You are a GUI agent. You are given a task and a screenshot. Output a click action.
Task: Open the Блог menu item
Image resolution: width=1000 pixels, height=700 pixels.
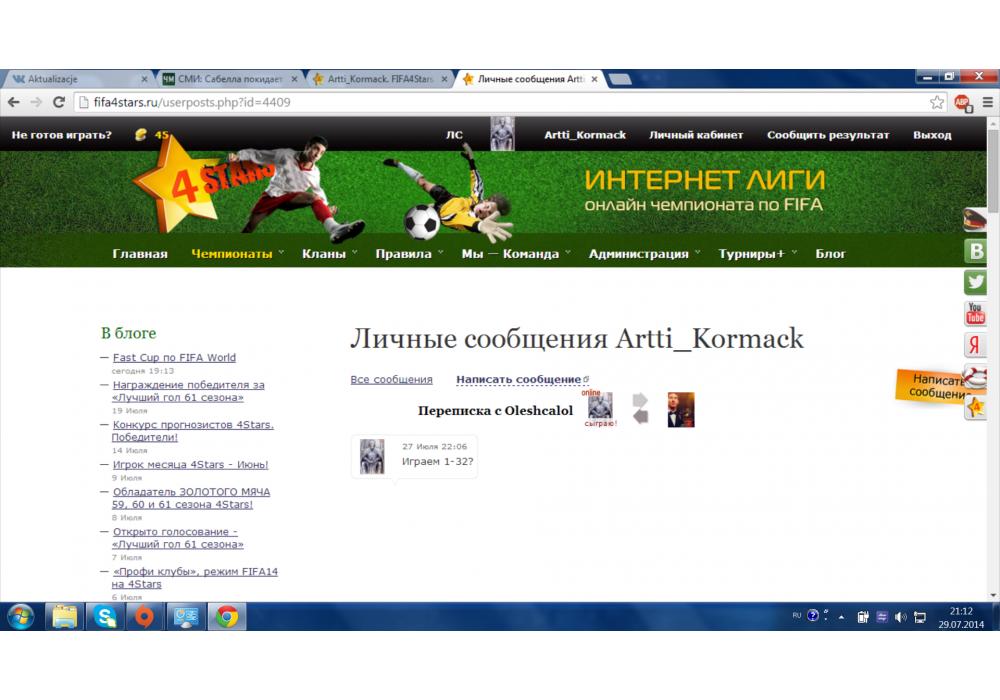pyautogui.click(x=830, y=254)
